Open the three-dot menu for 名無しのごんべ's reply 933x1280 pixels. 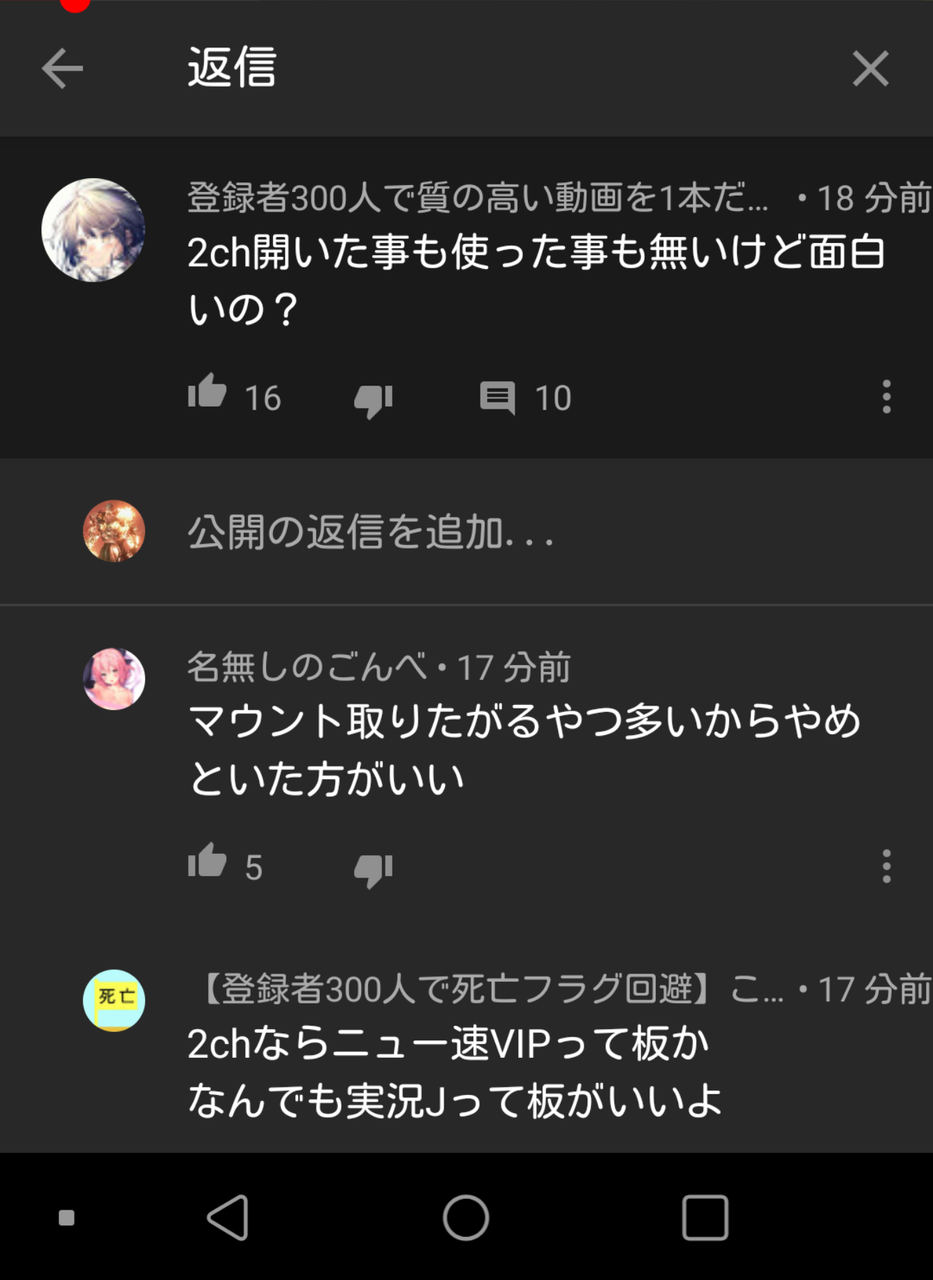886,866
